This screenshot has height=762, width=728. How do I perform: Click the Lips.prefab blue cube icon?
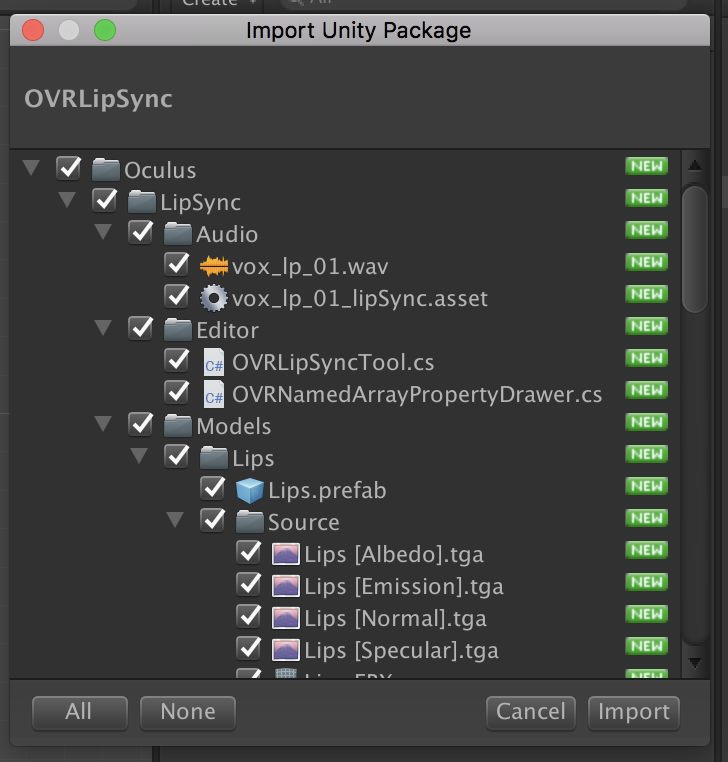(250, 490)
